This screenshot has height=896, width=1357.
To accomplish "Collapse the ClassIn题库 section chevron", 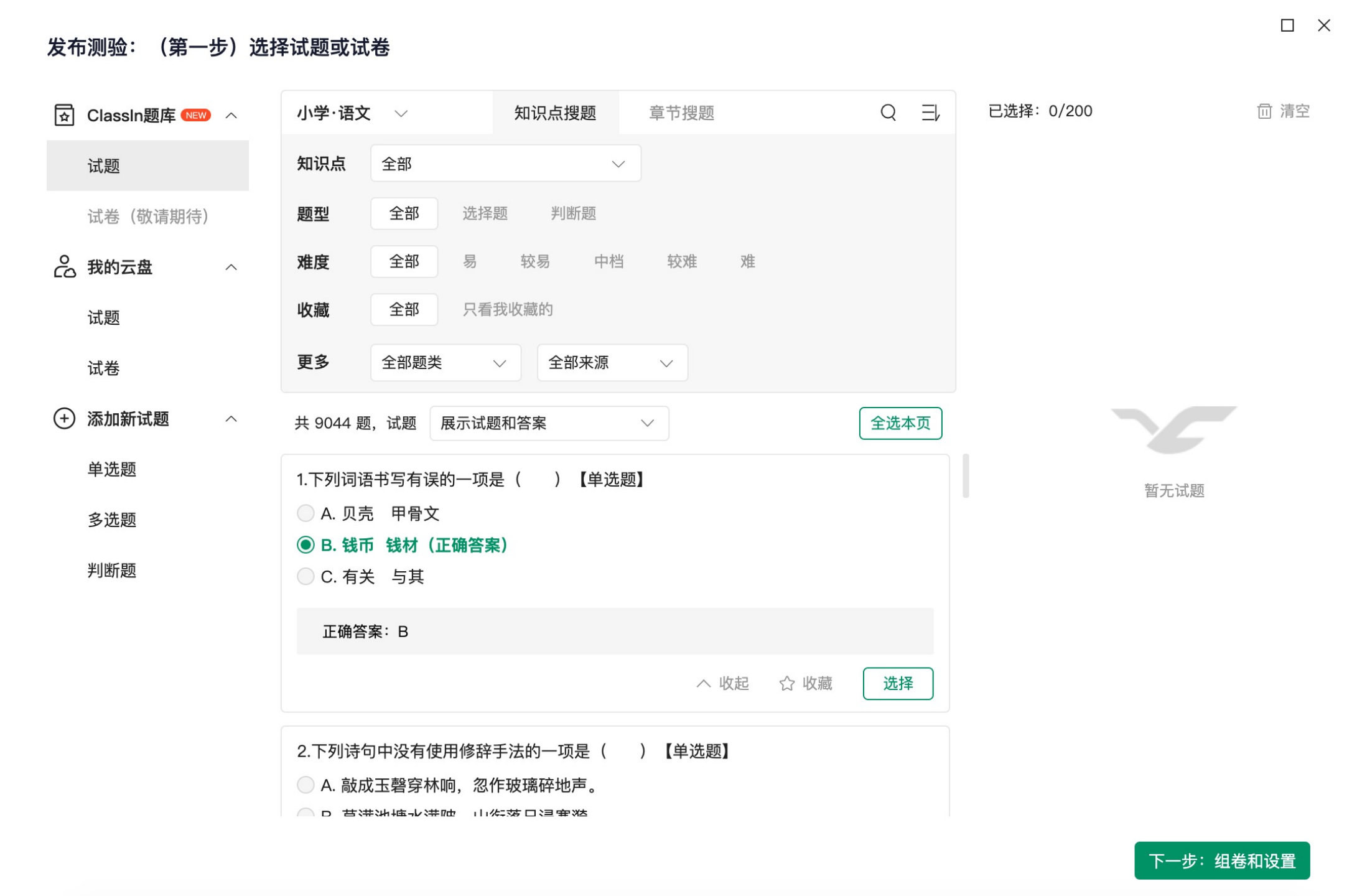I will pos(231,115).
